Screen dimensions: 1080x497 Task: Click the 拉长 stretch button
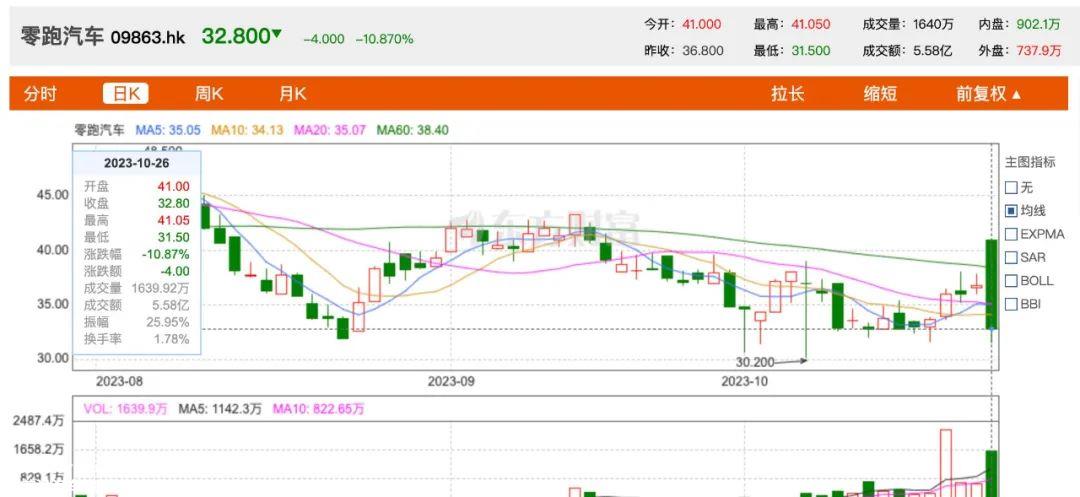pos(788,94)
